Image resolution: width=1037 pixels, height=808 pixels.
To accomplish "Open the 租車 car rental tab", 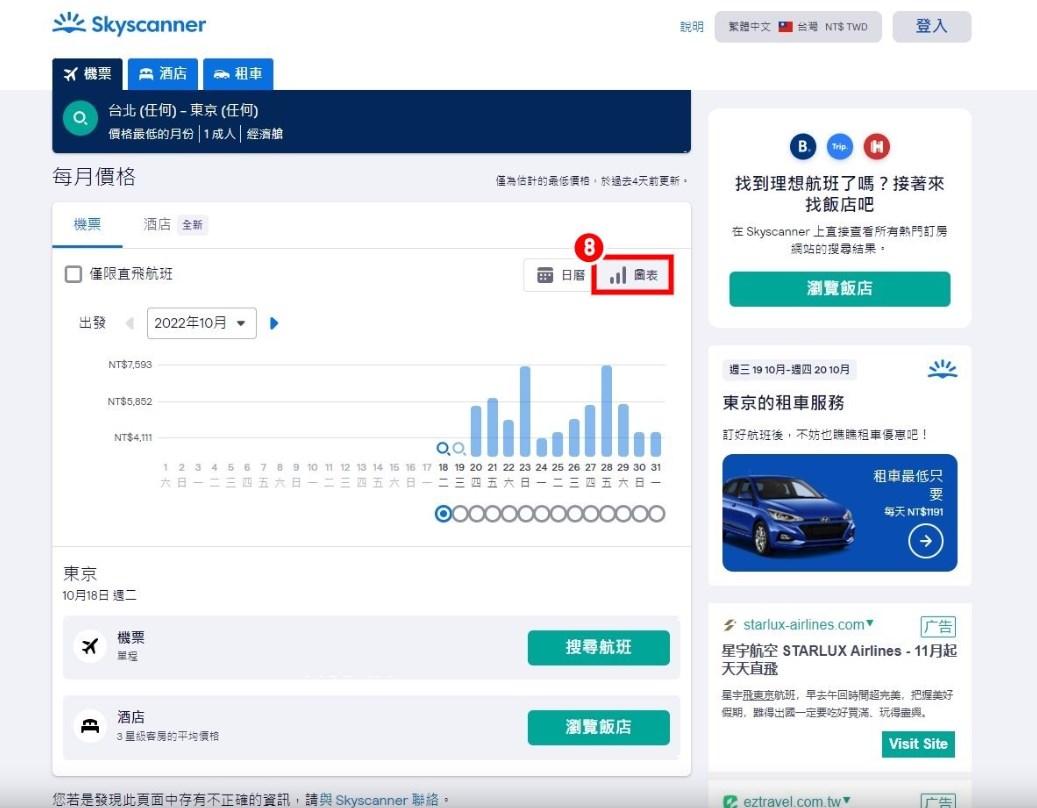I will (x=238, y=74).
